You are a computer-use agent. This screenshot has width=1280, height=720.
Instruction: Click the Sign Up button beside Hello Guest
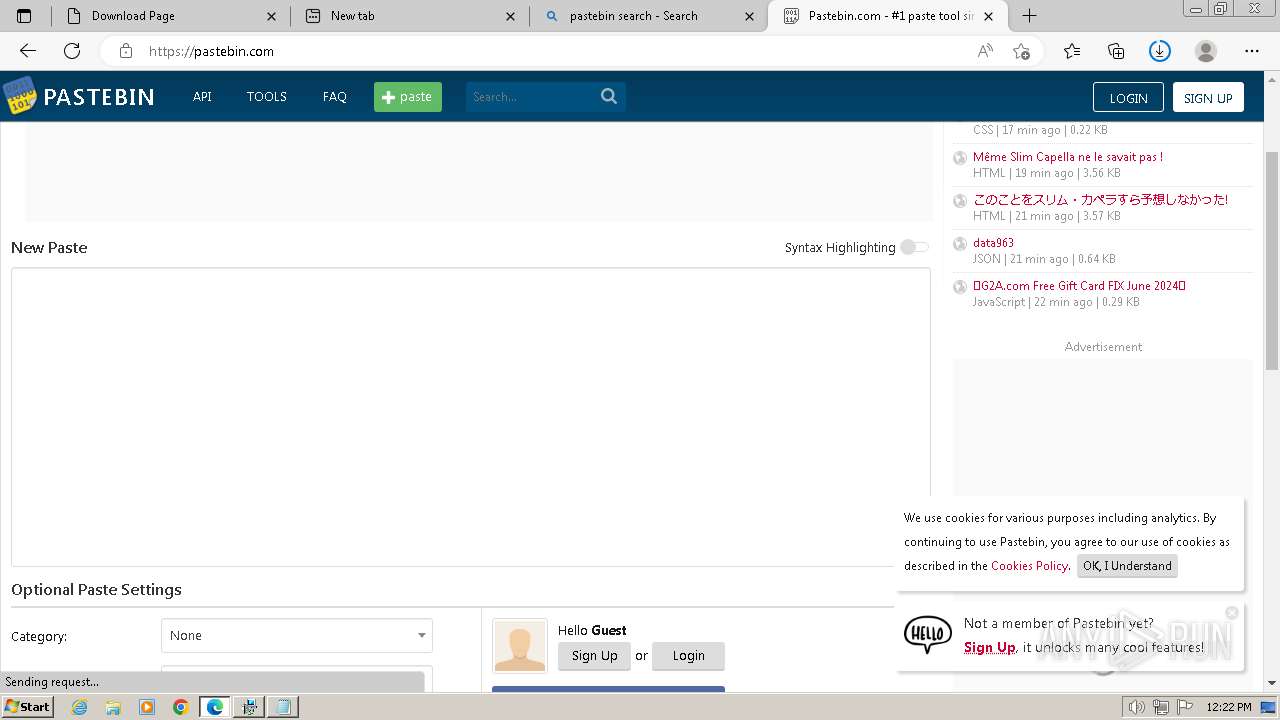pyautogui.click(x=595, y=656)
